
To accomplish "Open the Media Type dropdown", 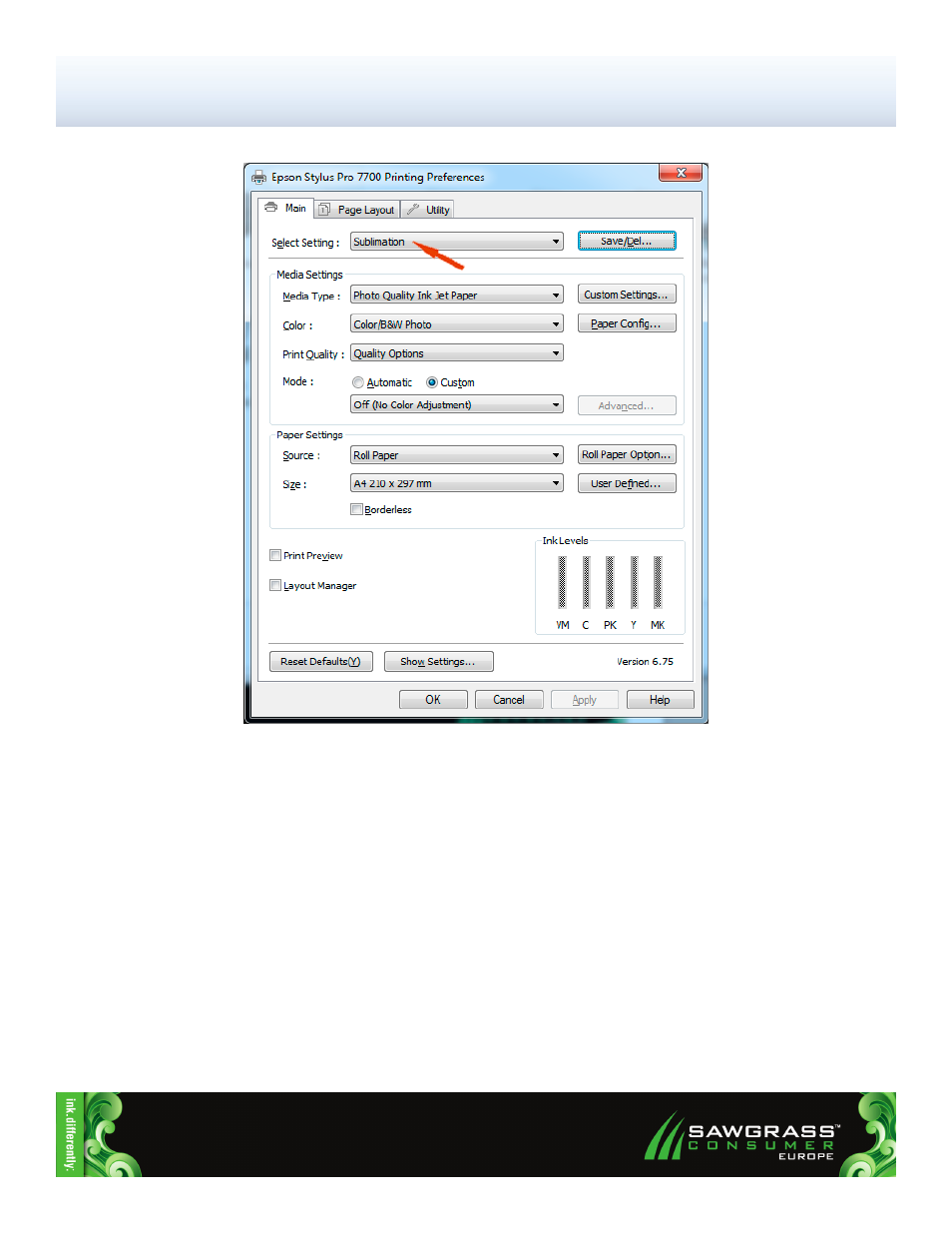I will pyautogui.click(x=457, y=296).
